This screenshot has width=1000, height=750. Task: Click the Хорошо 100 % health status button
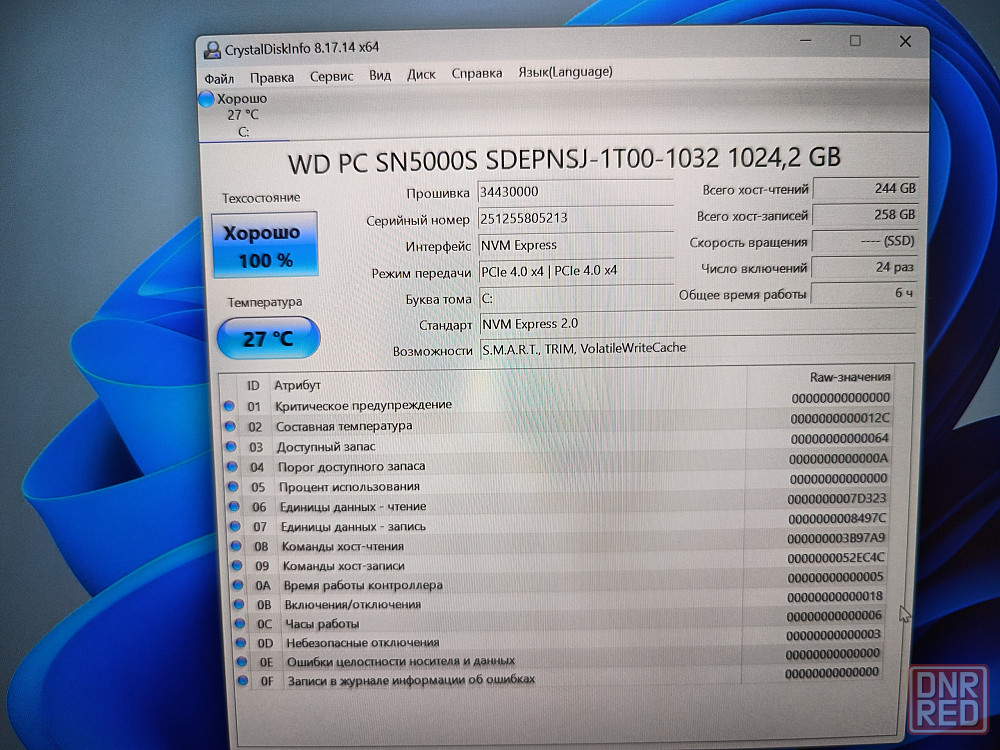pyautogui.click(x=265, y=246)
